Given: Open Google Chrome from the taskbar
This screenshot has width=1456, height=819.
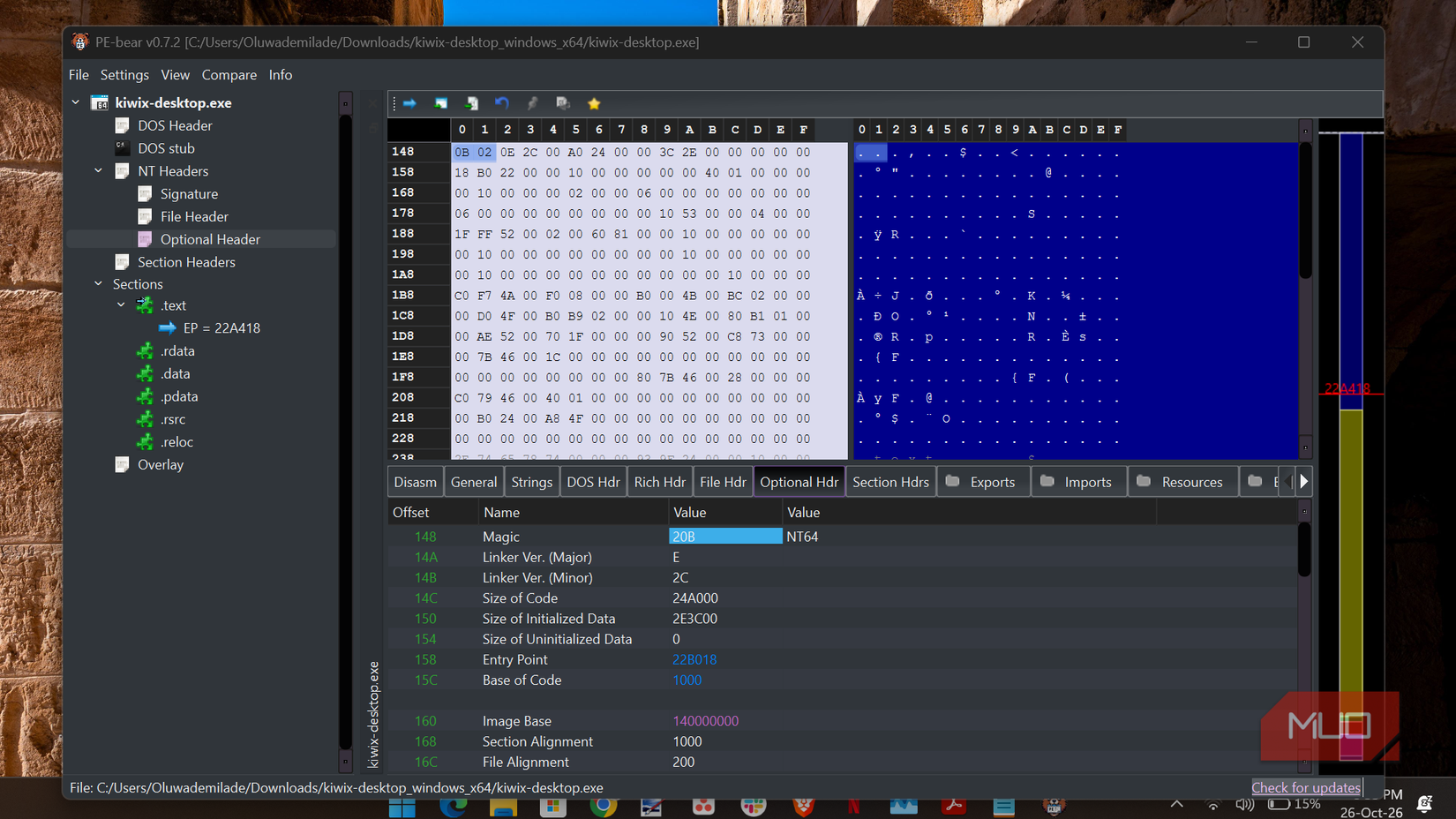Looking at the screenshot, I should (604, 807).
